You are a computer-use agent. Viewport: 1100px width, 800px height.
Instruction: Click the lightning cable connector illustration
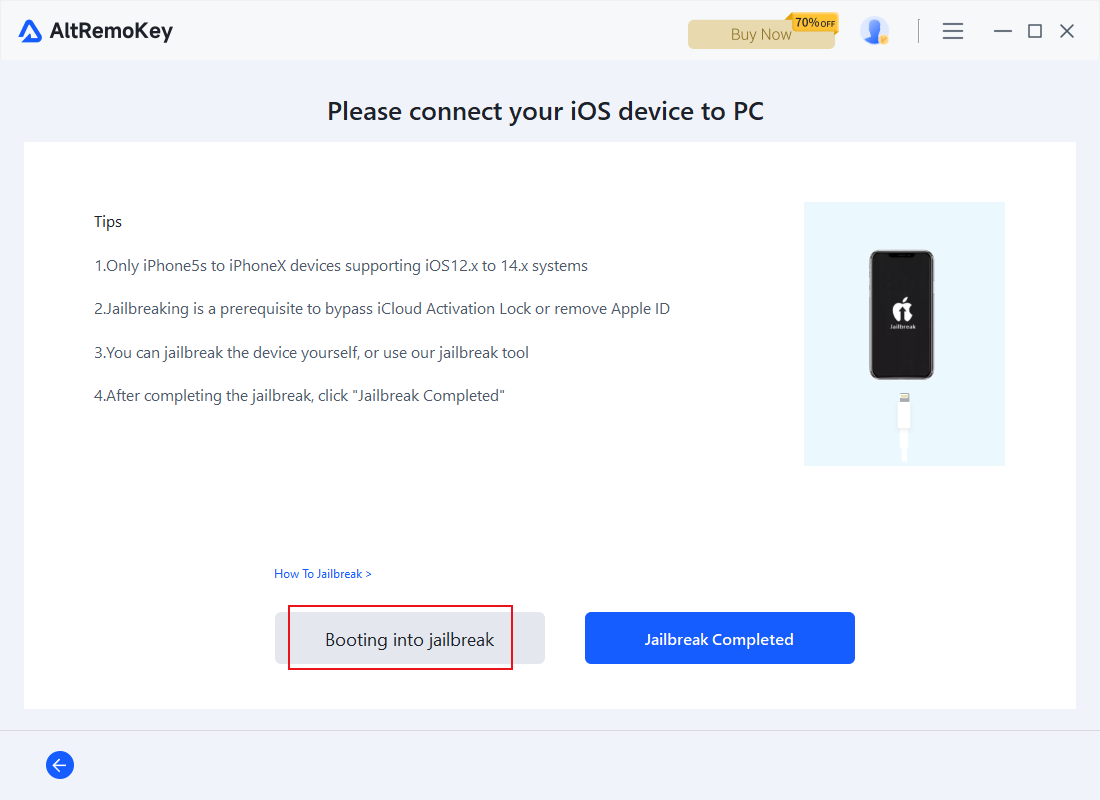(904, 427)
